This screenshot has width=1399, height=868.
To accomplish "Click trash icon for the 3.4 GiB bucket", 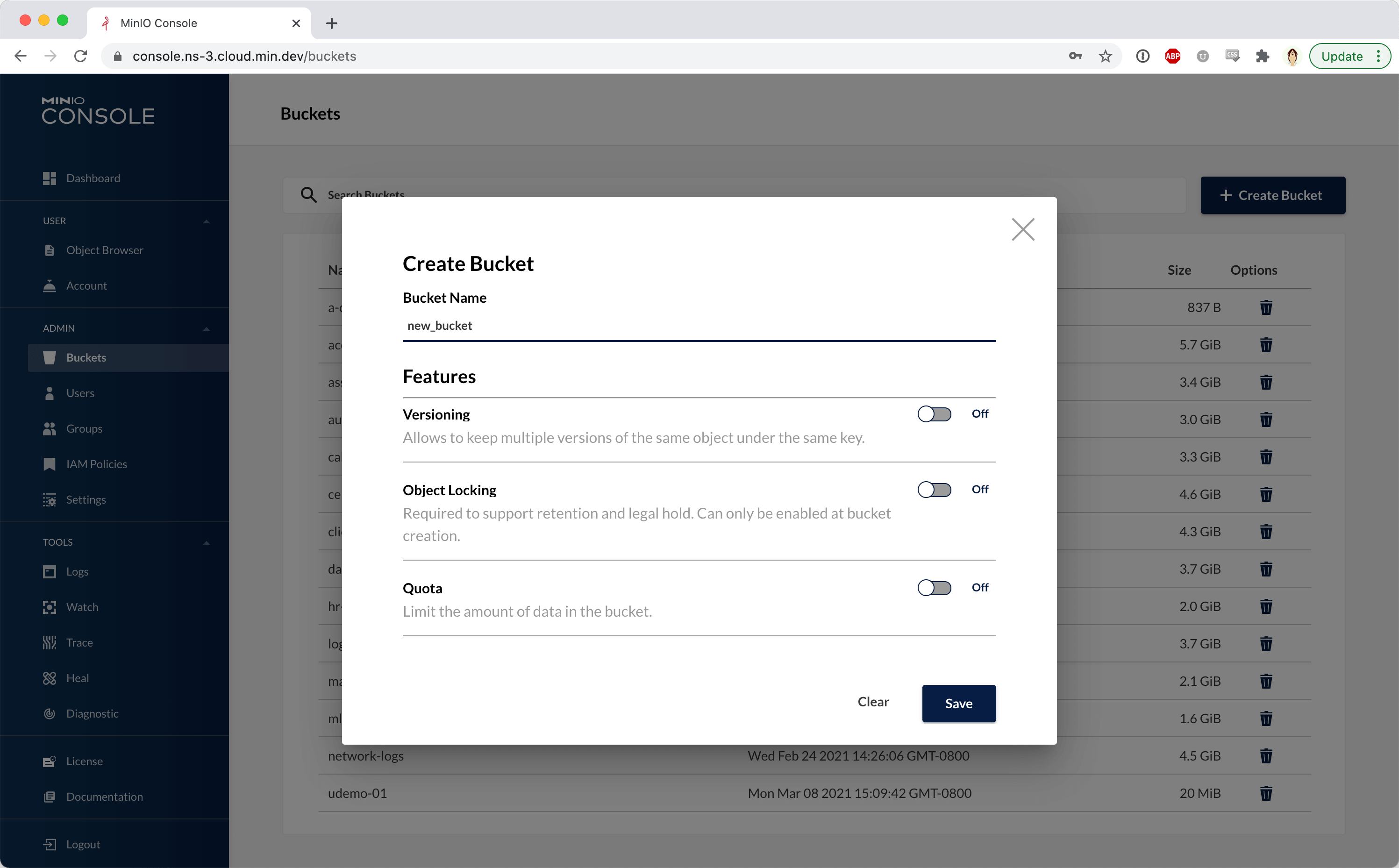I will click(x=1266, y=382).
